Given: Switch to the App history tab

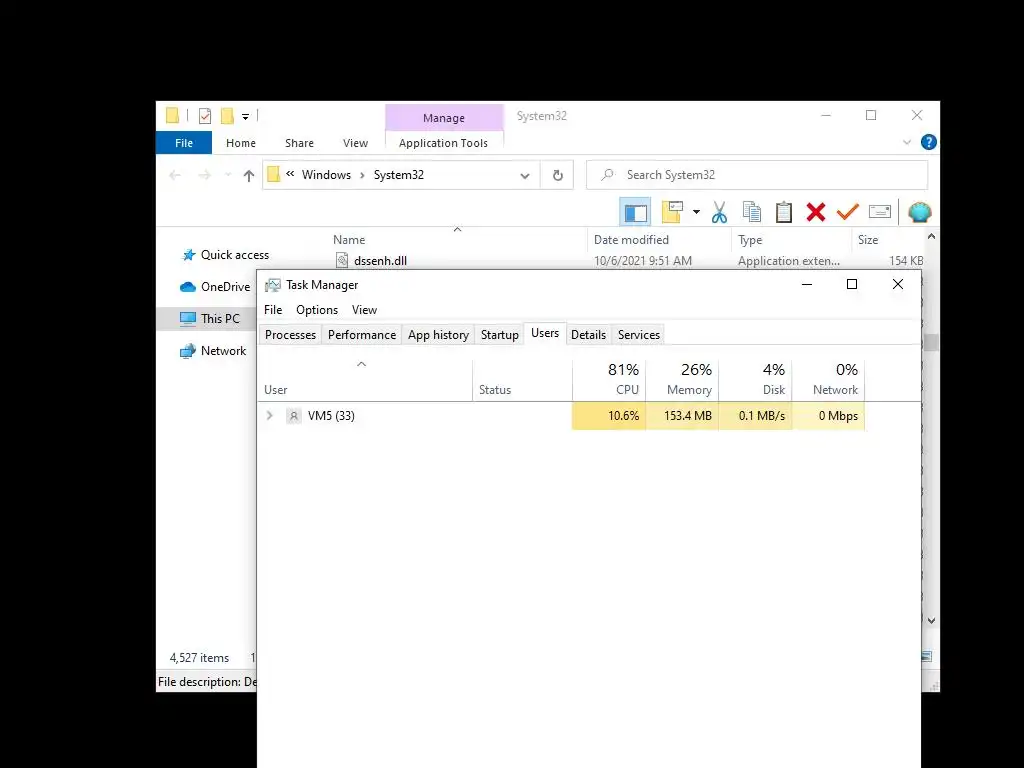Looking at the screenshot, I should 438,335.
